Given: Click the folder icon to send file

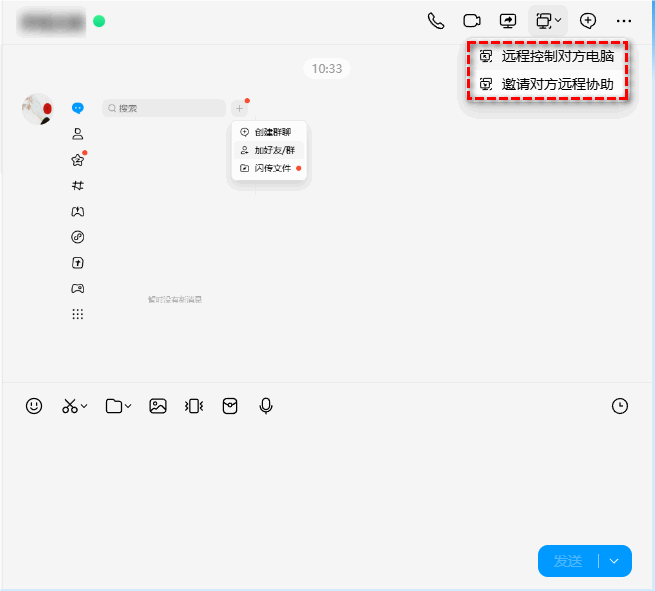Looking at the screenshot, I should click(x=114, y=406).
